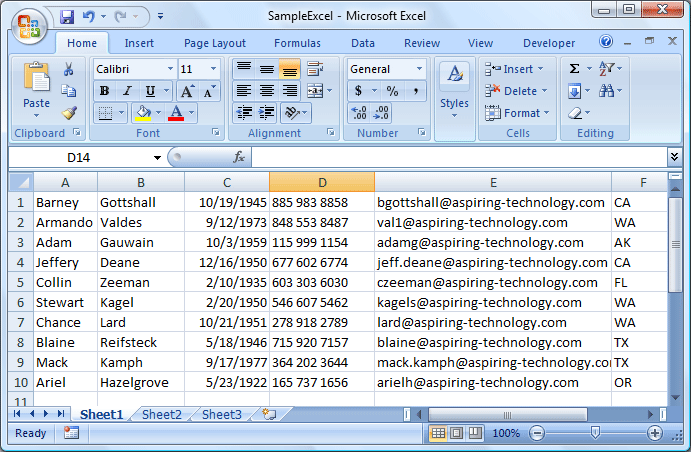Decrease indent in Alignment group
The image size is (691, 452).
(x=244, y=113)
